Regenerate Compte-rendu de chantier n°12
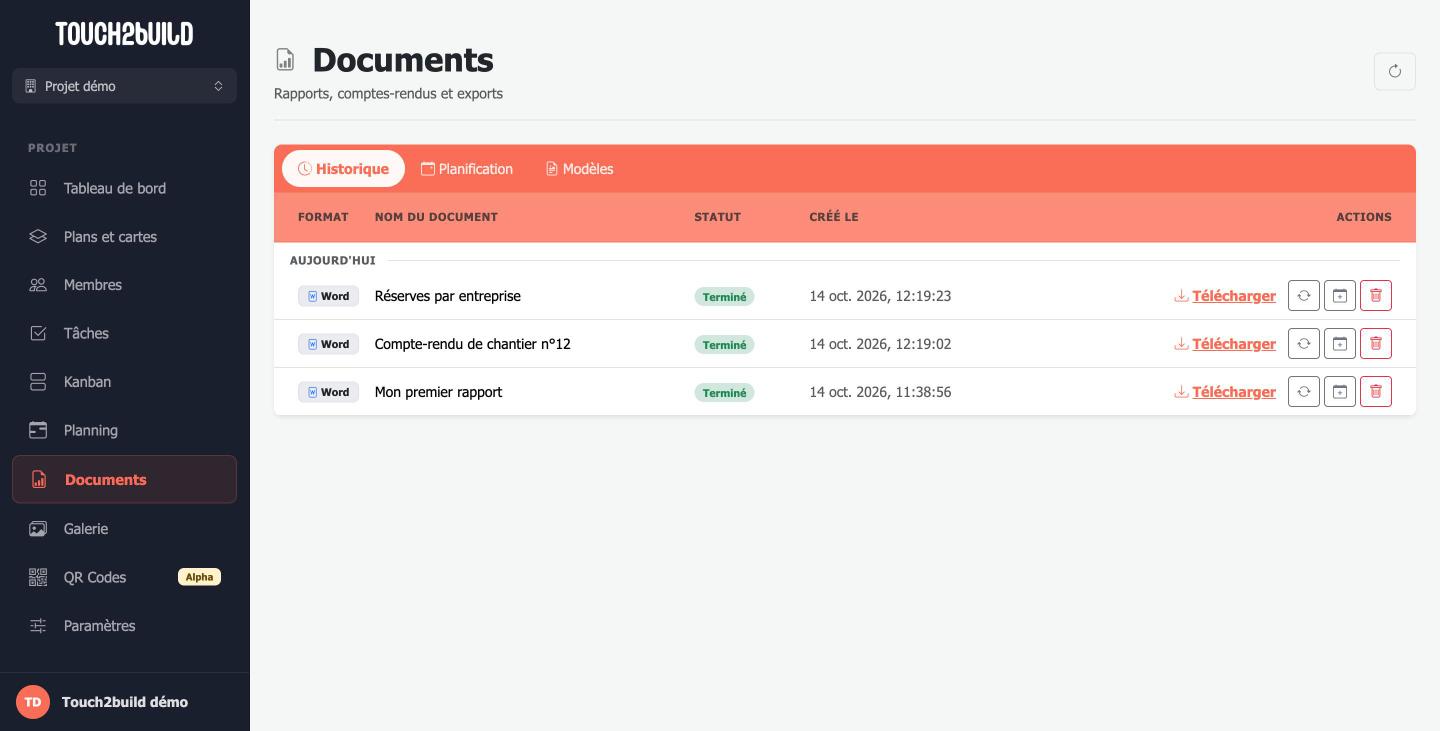 point(1304,344)
